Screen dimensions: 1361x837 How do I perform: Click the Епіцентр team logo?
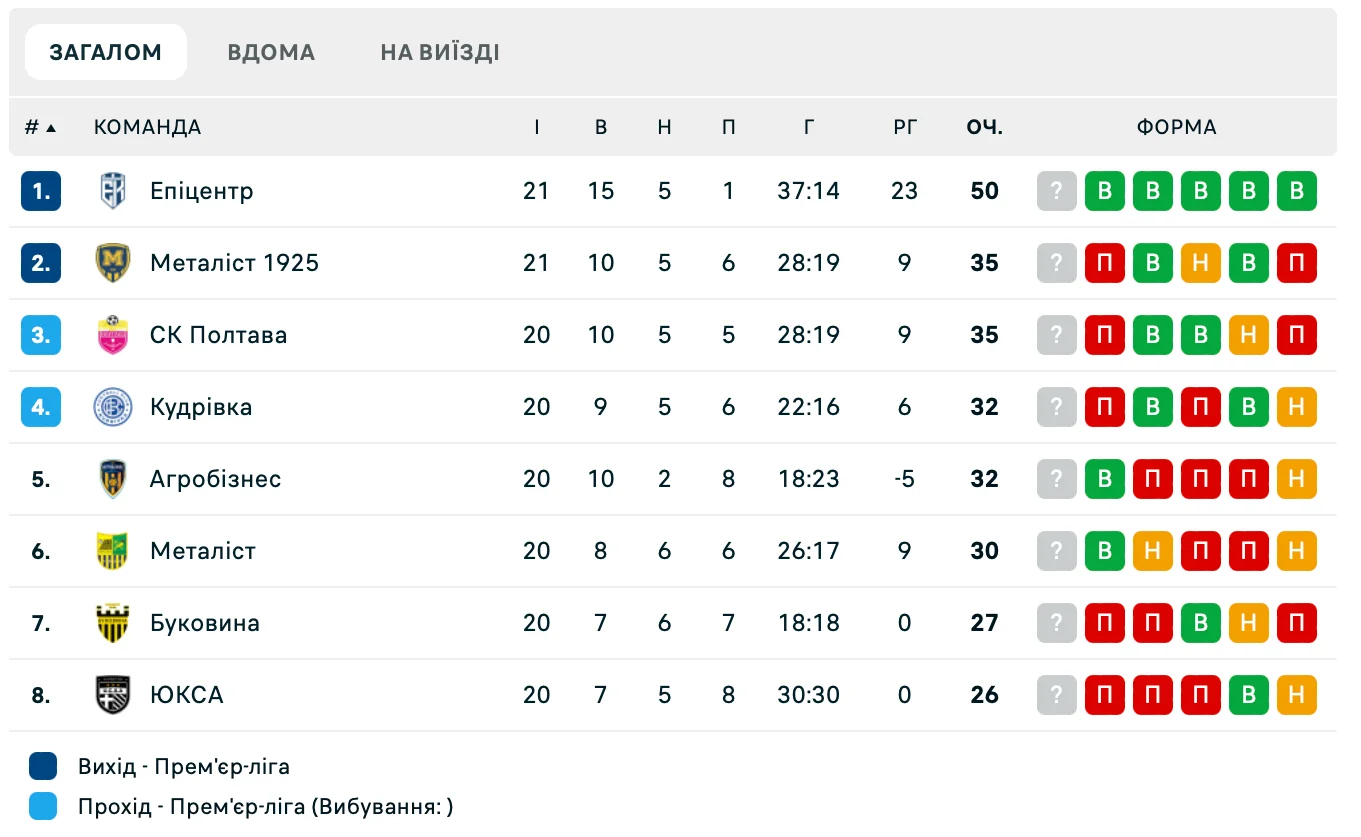113,191
